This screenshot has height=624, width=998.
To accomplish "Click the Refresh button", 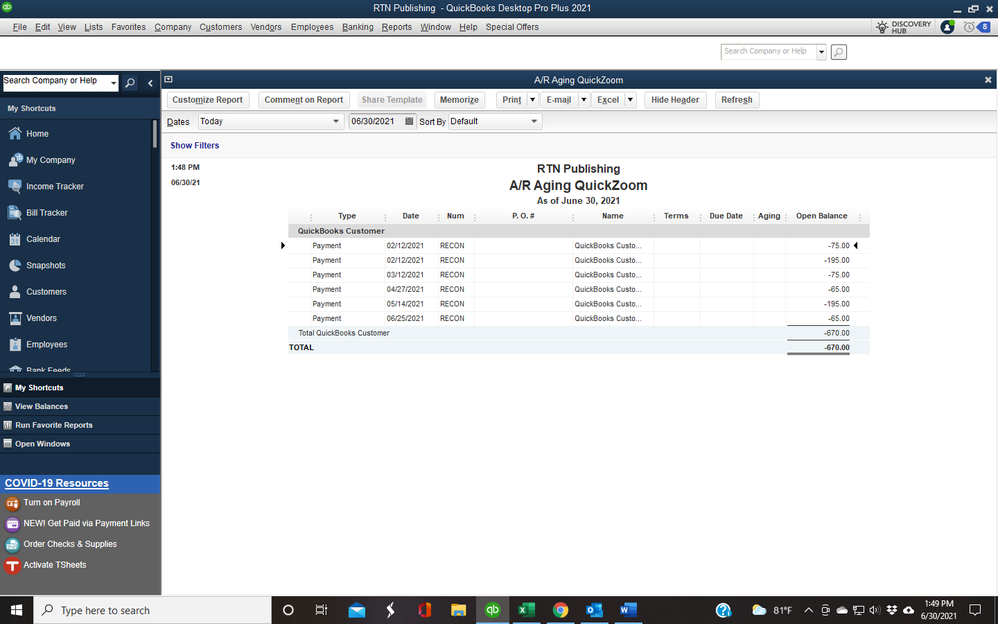I will (737, 99).
